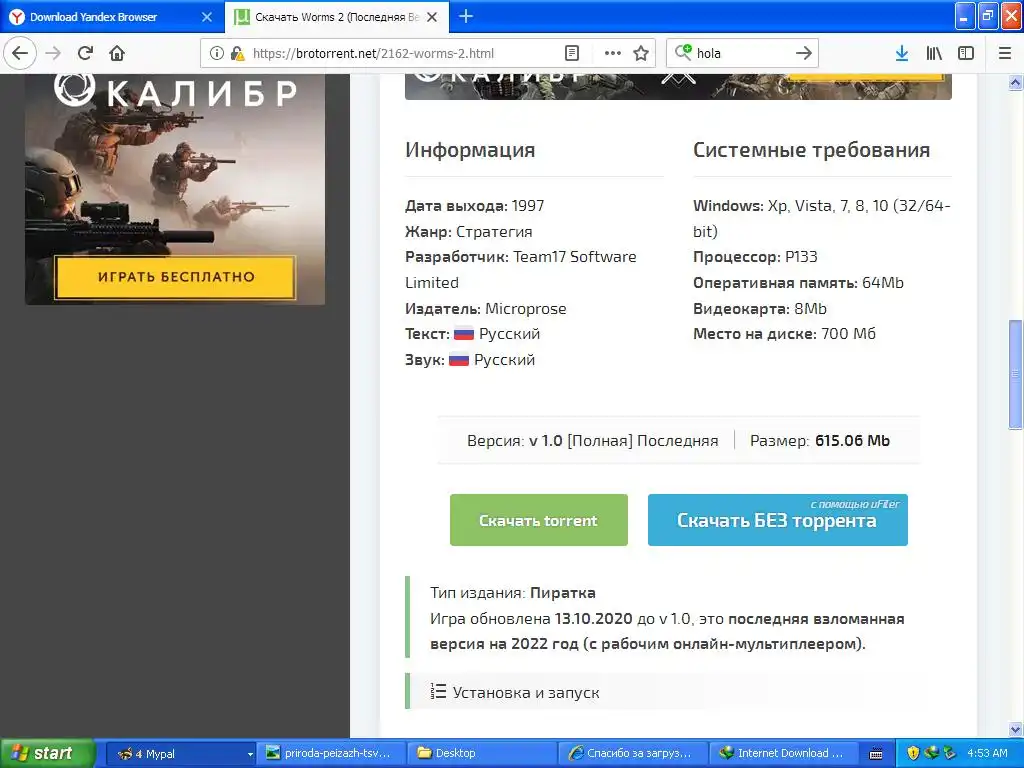Click the Стратегия genre text

pos(494,231)
